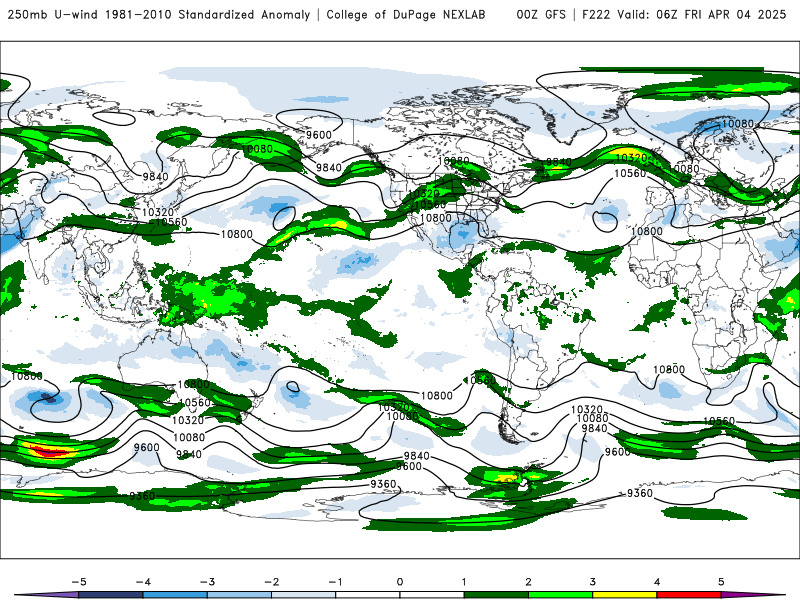Pick the palest blue -2-to--1 colorbar segment
This screenshot has height=600, width=800.
[x=304, y=595]
